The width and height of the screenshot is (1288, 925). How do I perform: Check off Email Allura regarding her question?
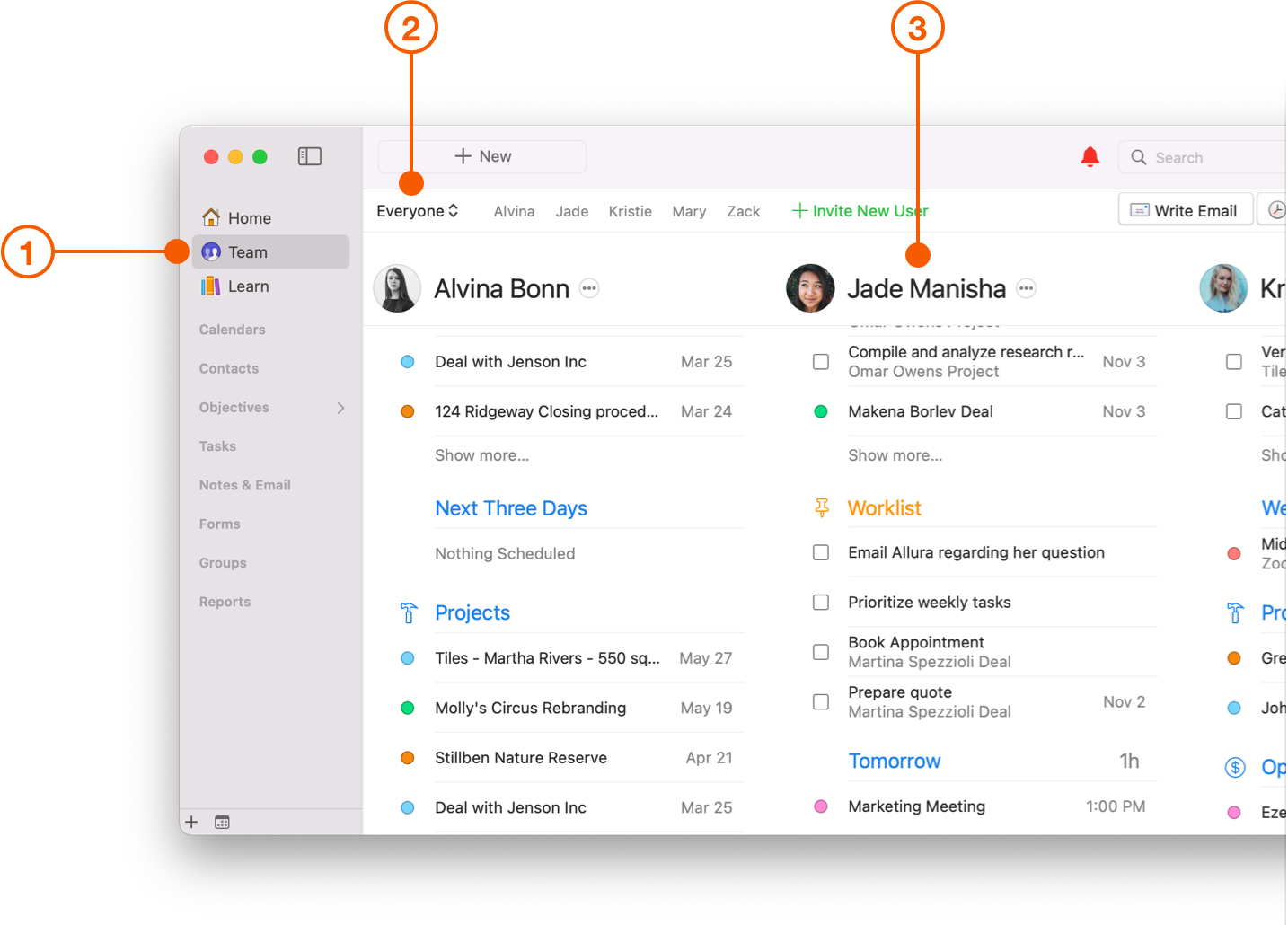click(820, 552)
